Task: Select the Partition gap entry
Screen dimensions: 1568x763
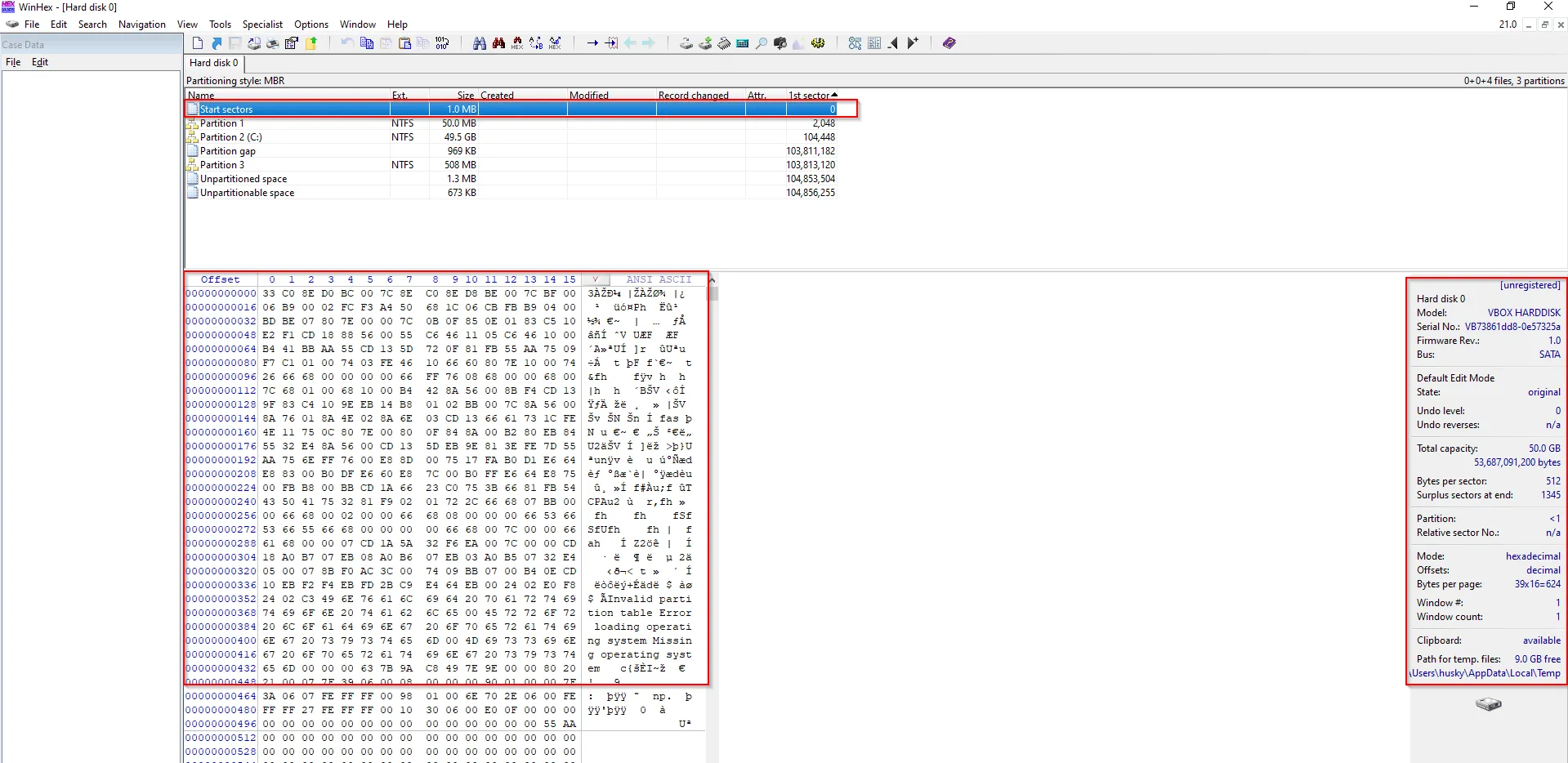Action: point(228,151)
